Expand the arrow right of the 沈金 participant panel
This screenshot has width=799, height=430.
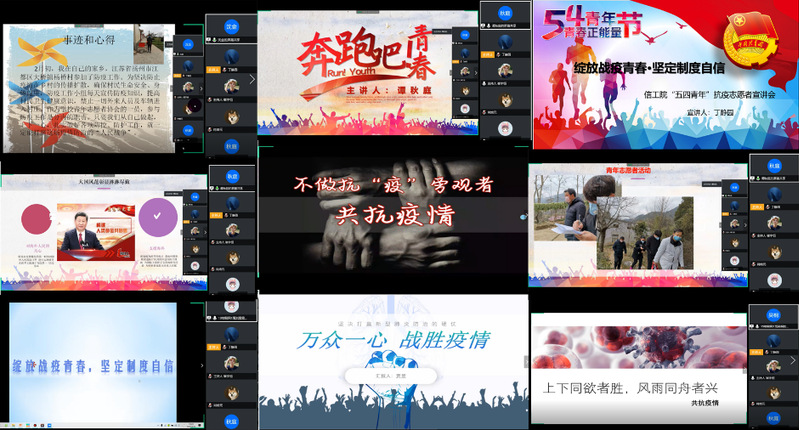click(x=252, y=80)
